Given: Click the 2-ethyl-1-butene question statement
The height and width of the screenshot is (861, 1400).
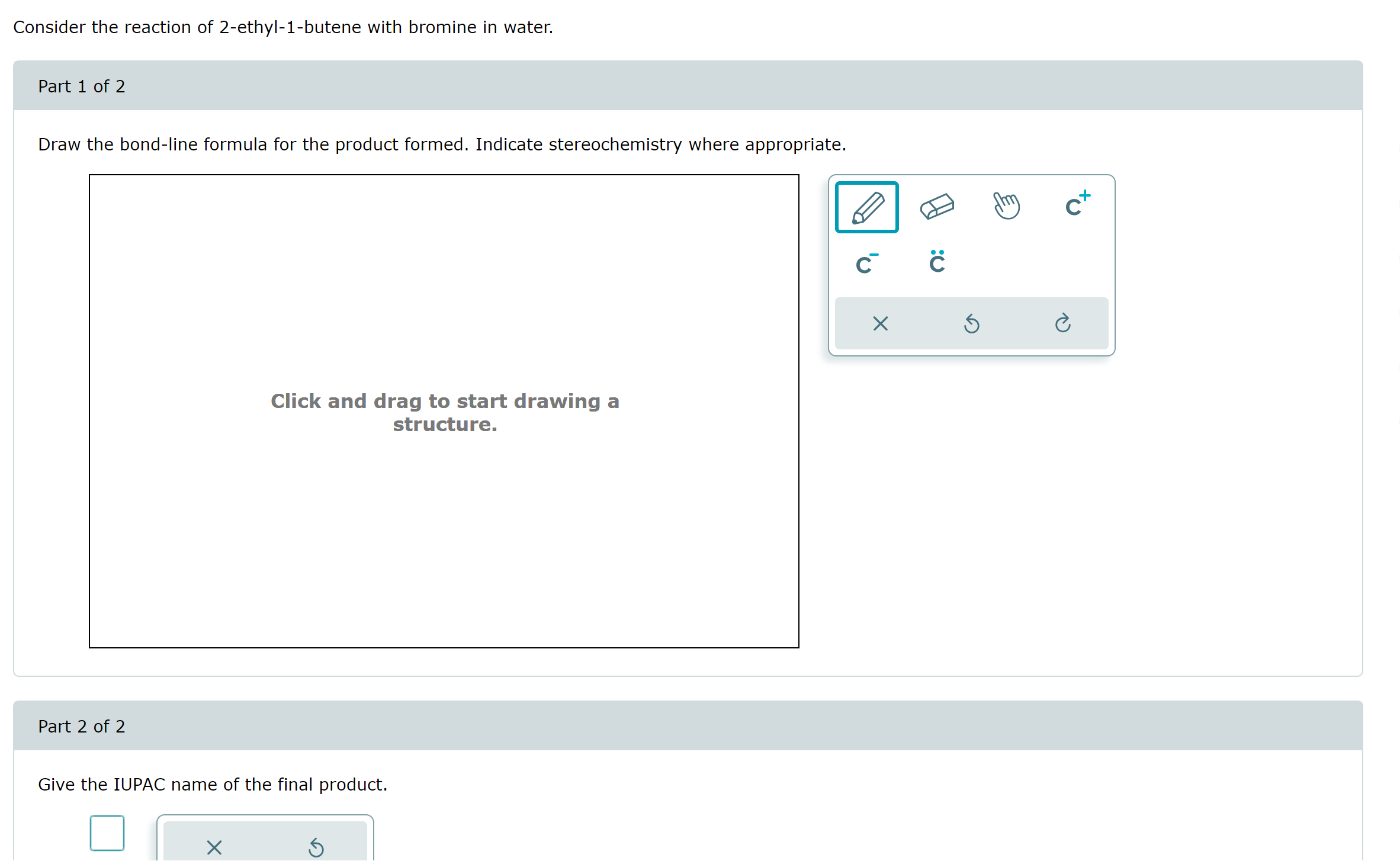Looking at the screenshot, I should 283,27.
